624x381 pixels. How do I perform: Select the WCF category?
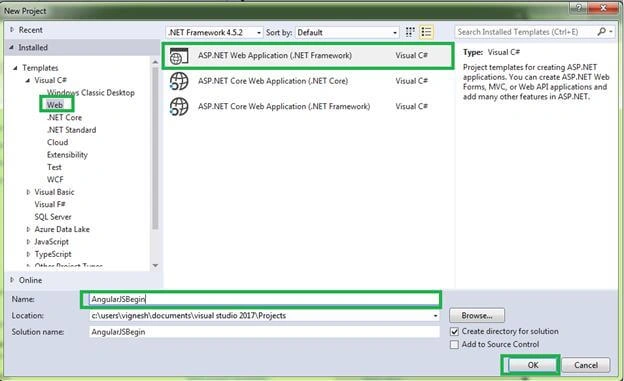(55, 180)
